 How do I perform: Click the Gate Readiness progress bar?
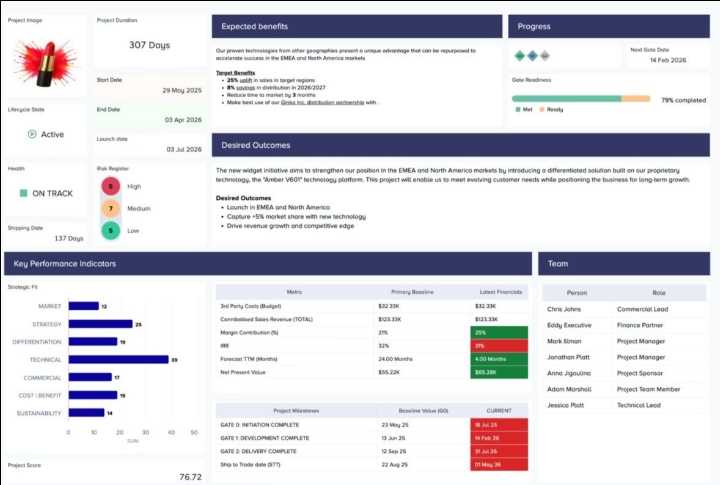click(581, 98)
